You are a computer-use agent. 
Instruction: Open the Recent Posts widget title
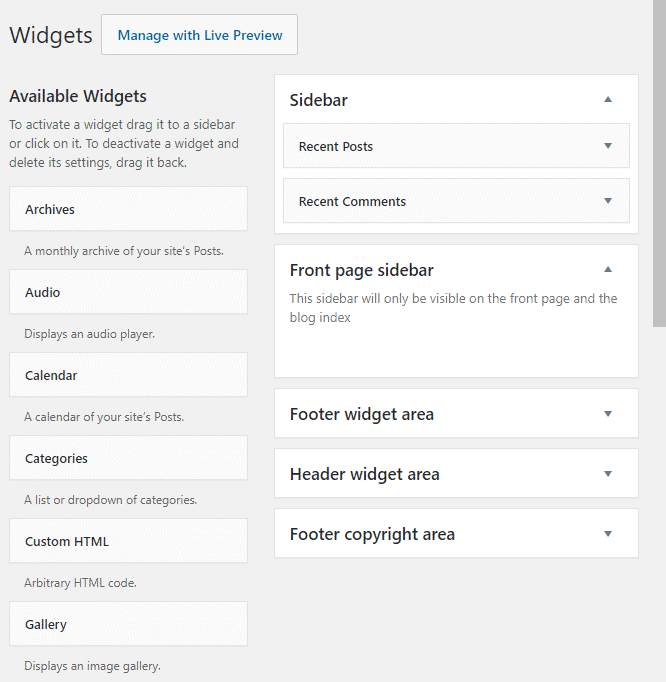pos(336,146)
